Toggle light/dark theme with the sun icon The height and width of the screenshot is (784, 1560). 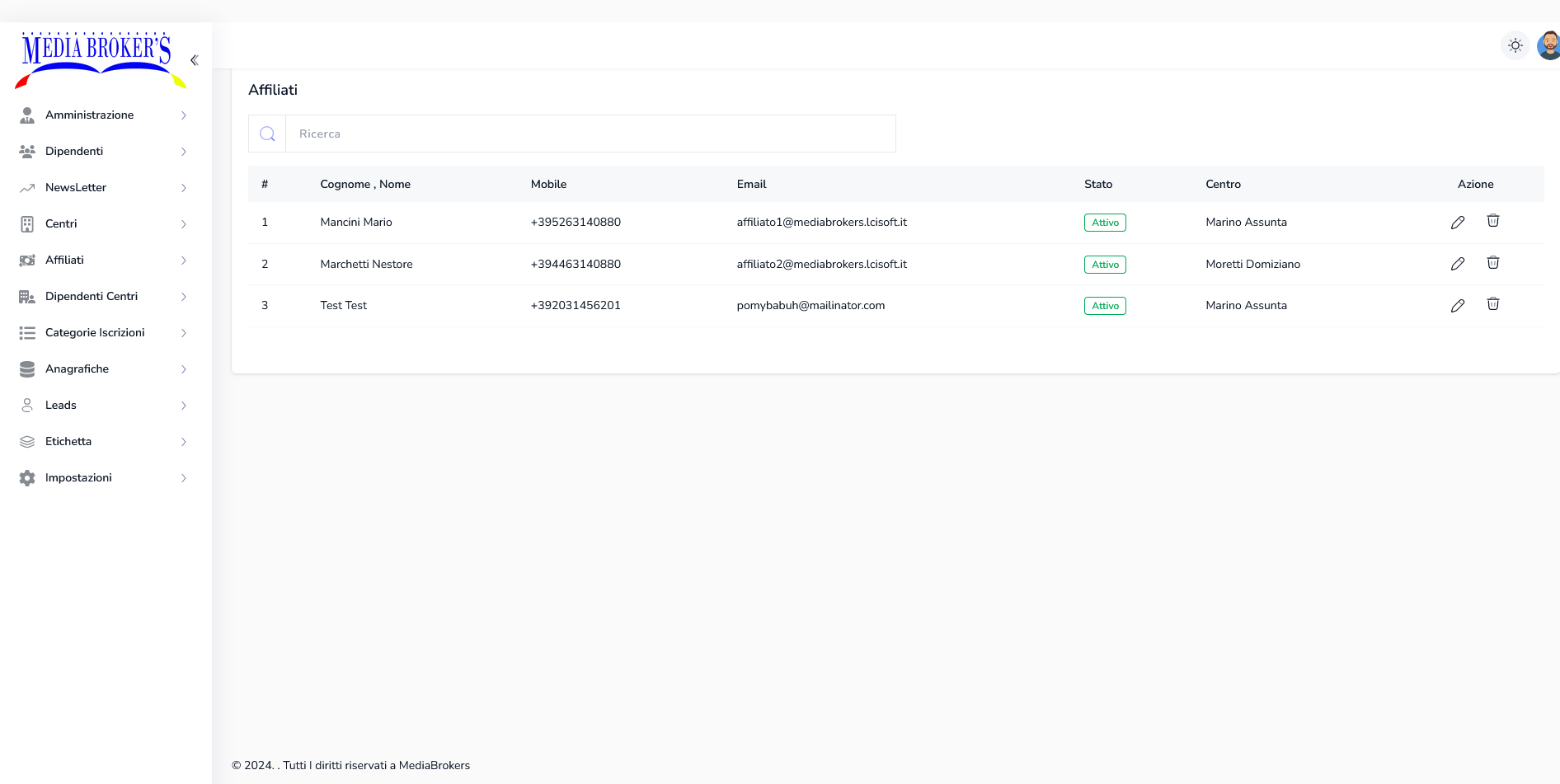point(1515,45)
